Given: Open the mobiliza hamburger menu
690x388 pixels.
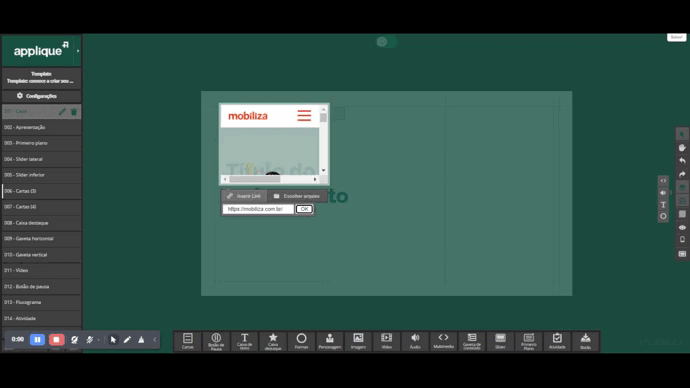Looking at the screenshot, I should (304, 116).
